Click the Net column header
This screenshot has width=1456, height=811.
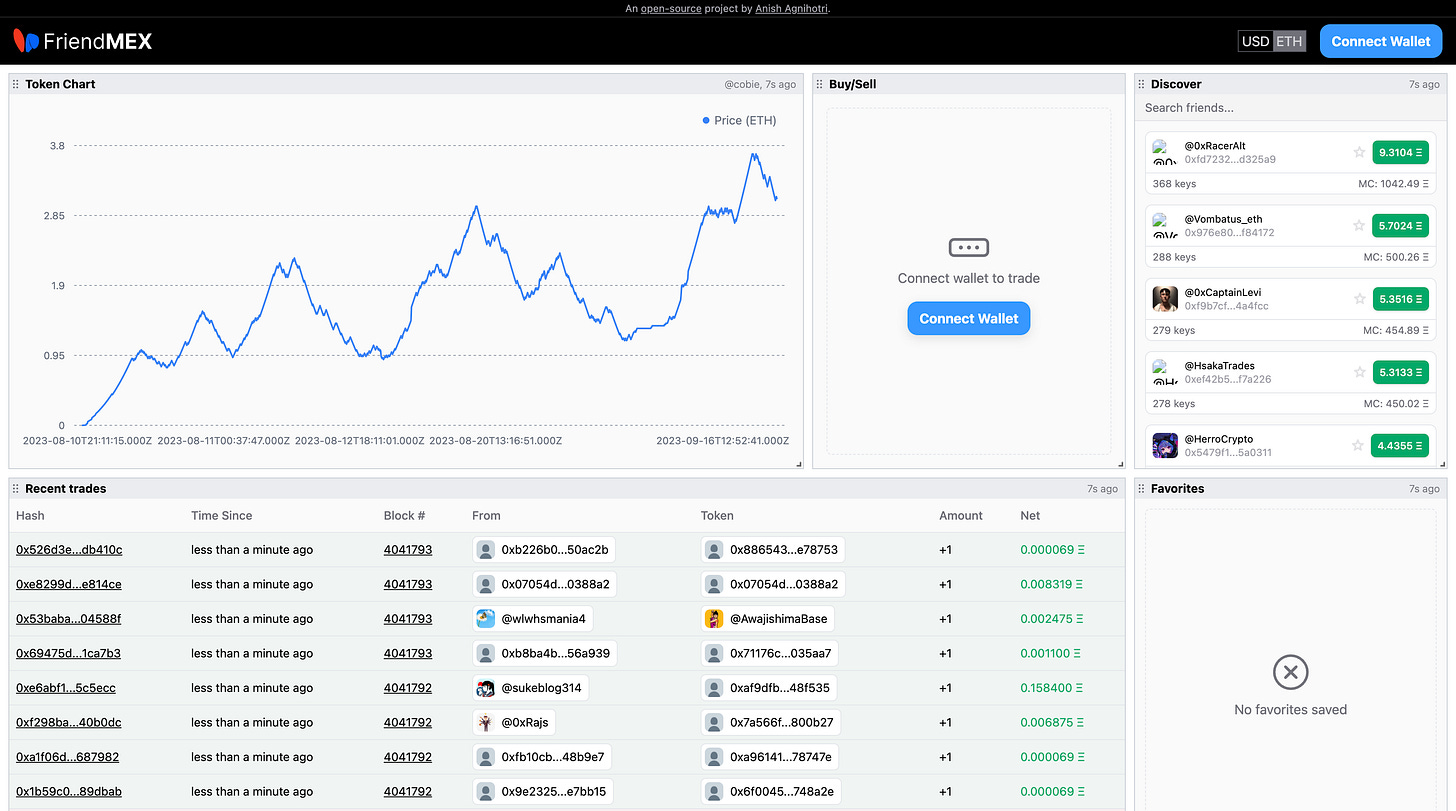pos(1030,516)
